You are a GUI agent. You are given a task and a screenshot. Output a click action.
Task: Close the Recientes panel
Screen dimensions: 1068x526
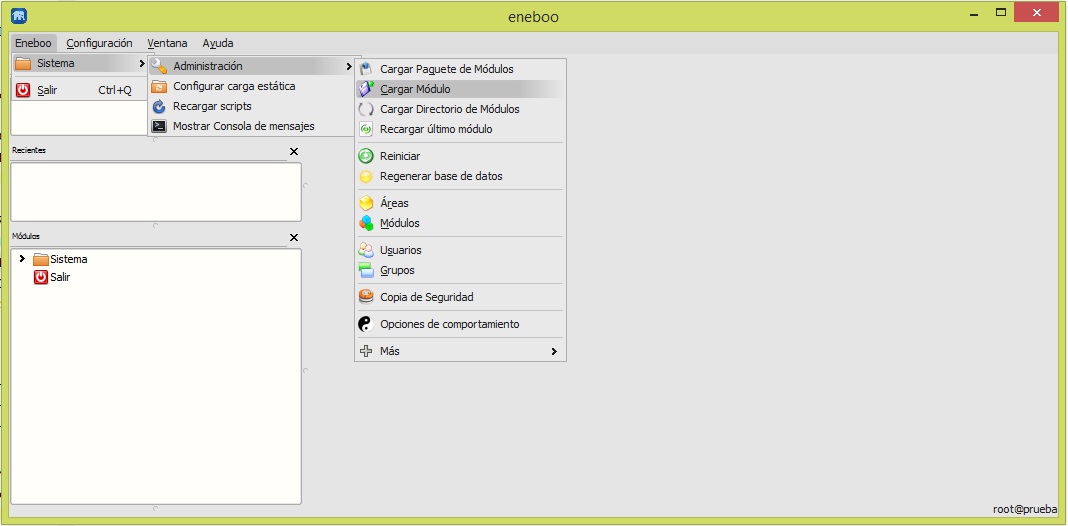[294, 151]
